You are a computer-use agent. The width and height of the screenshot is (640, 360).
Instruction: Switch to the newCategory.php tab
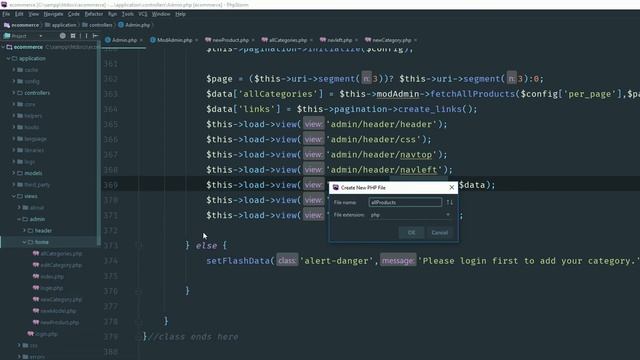coord(392,40)
